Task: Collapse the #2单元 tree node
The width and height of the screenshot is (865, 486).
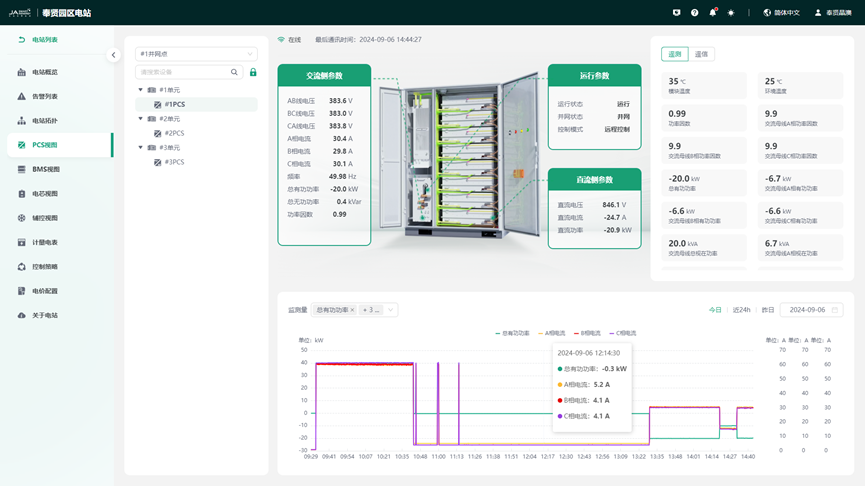Action: point(141,119)
